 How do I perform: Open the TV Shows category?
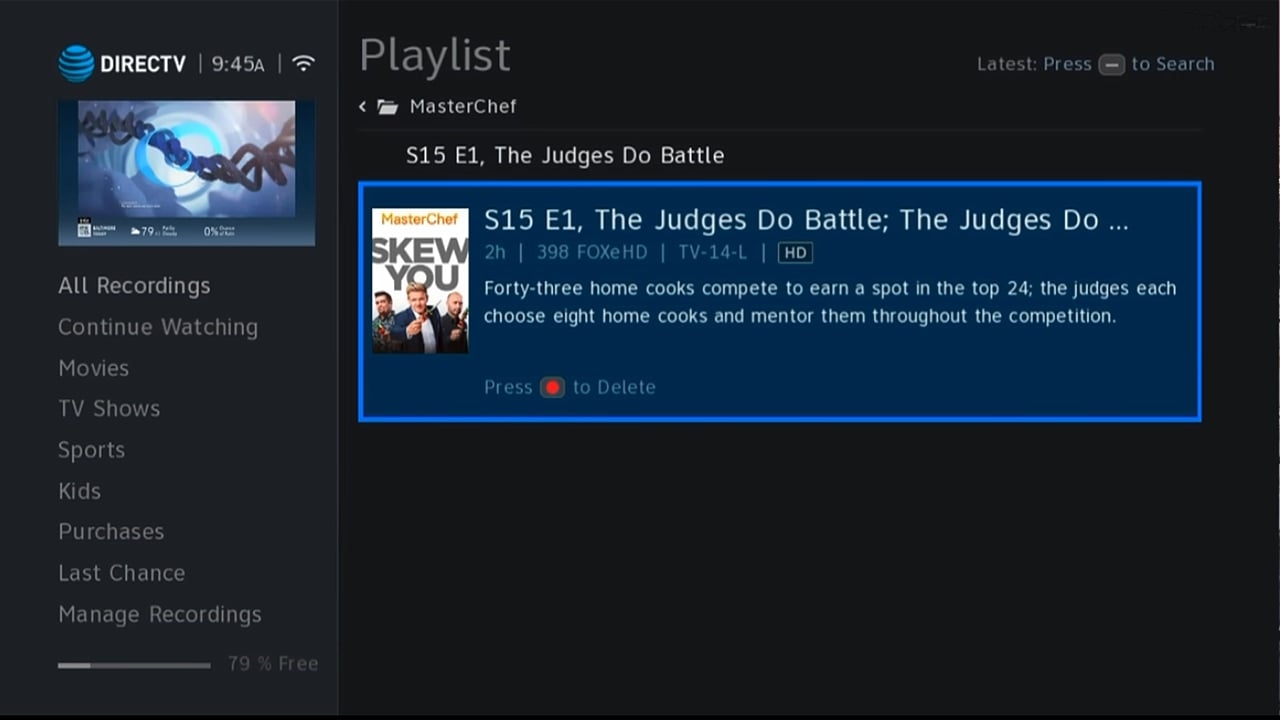(x=109, y=409)
